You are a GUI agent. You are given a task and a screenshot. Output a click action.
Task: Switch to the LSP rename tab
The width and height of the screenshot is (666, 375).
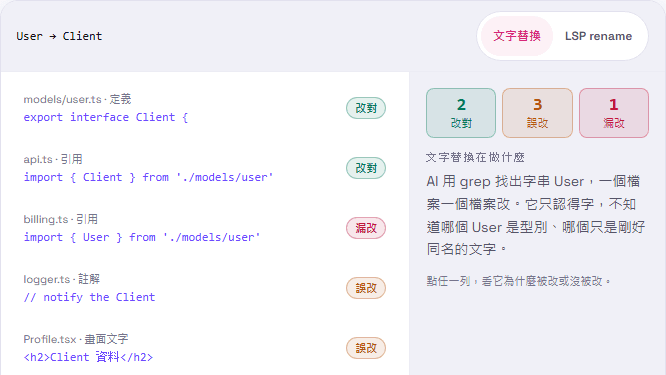[x=598, y=36]
